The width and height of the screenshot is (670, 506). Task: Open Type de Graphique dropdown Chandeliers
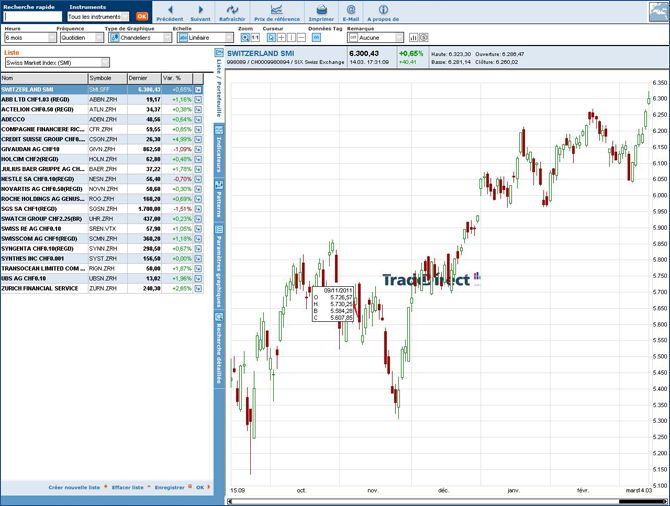[x=140, y=38]
